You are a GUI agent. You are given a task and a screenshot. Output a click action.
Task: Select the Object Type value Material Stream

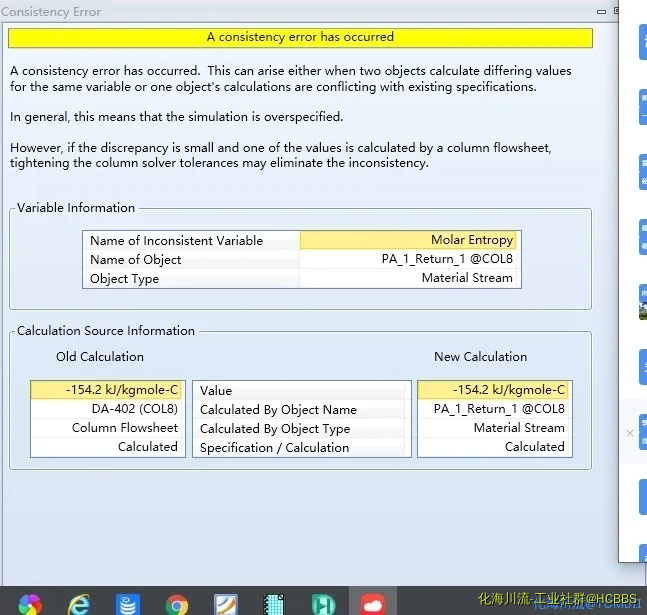tap(409, 278)
